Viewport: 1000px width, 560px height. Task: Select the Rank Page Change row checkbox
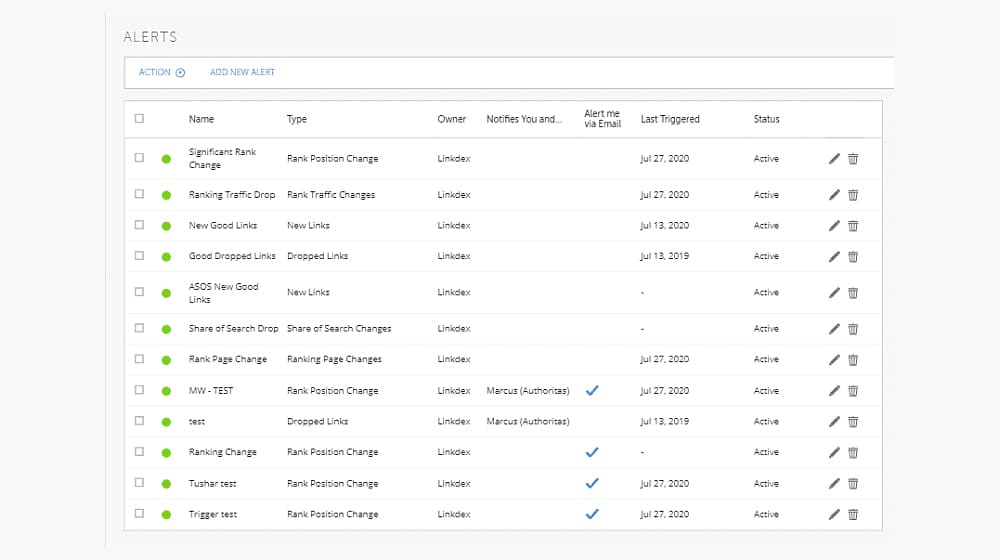pyautogui.click(x=139, y=359)
